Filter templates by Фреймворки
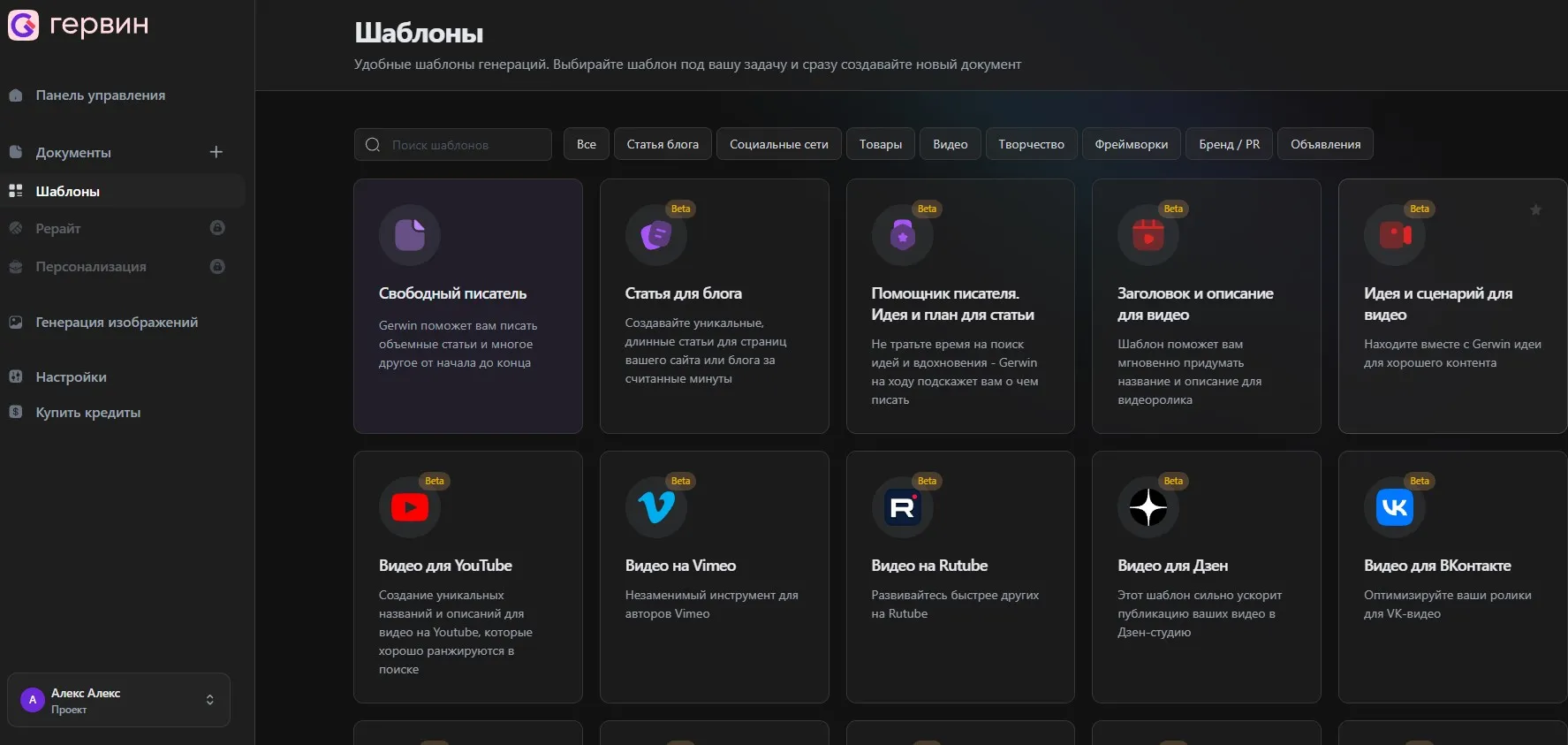Viewport: 1568px width, 745px height. pyautogui.click(x=1132, y=144)
